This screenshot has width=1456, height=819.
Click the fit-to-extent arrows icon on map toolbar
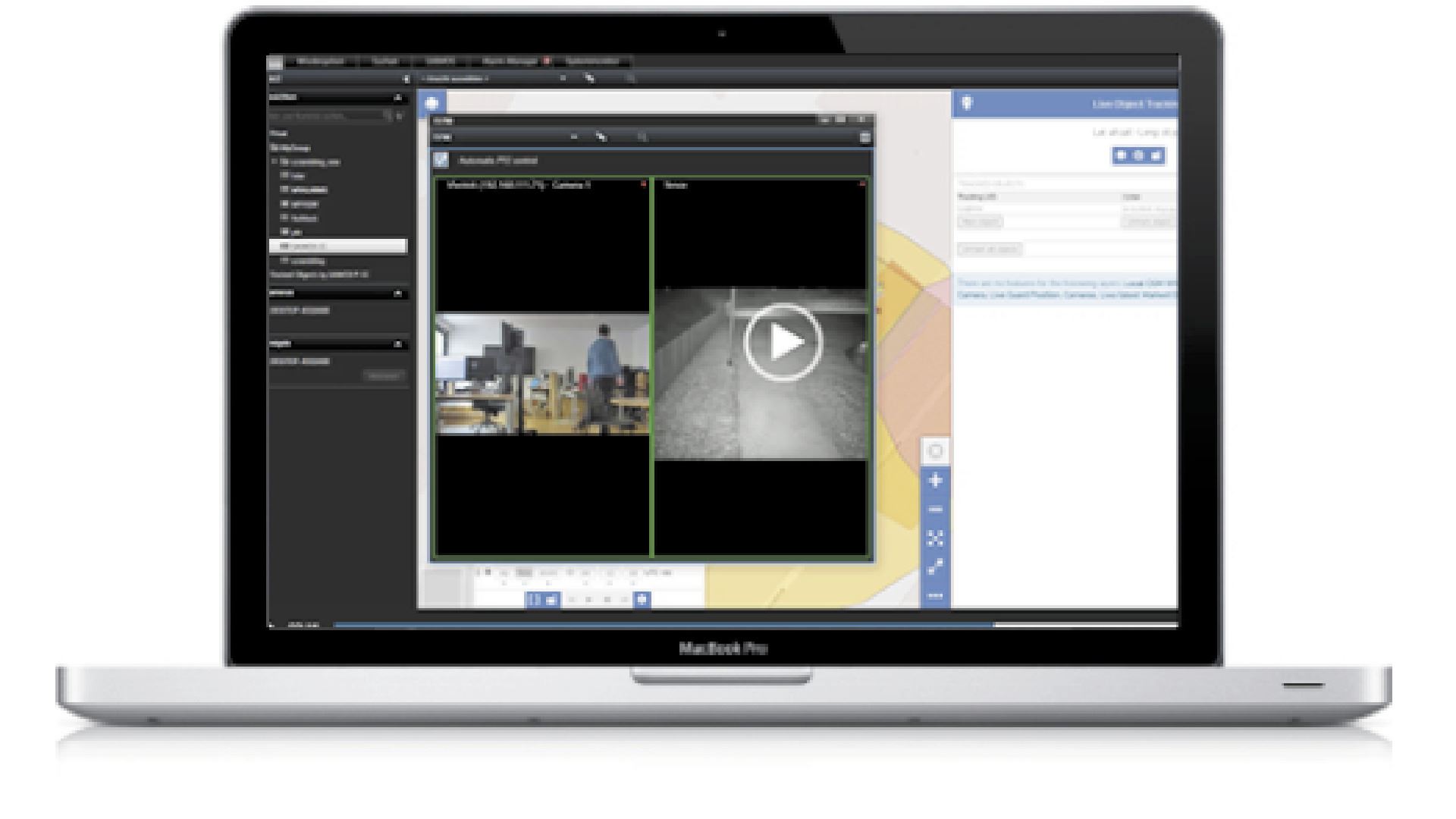[x=935, y=538]
